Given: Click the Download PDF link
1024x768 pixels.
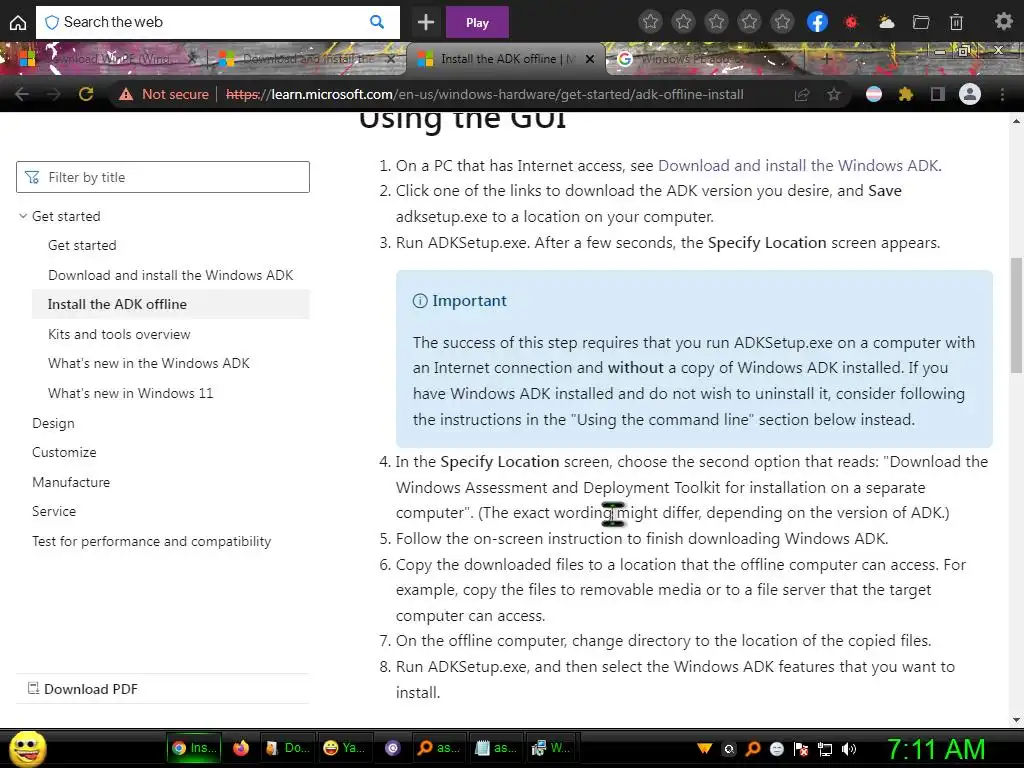Looking at the screenshot, I should (91, 689).
